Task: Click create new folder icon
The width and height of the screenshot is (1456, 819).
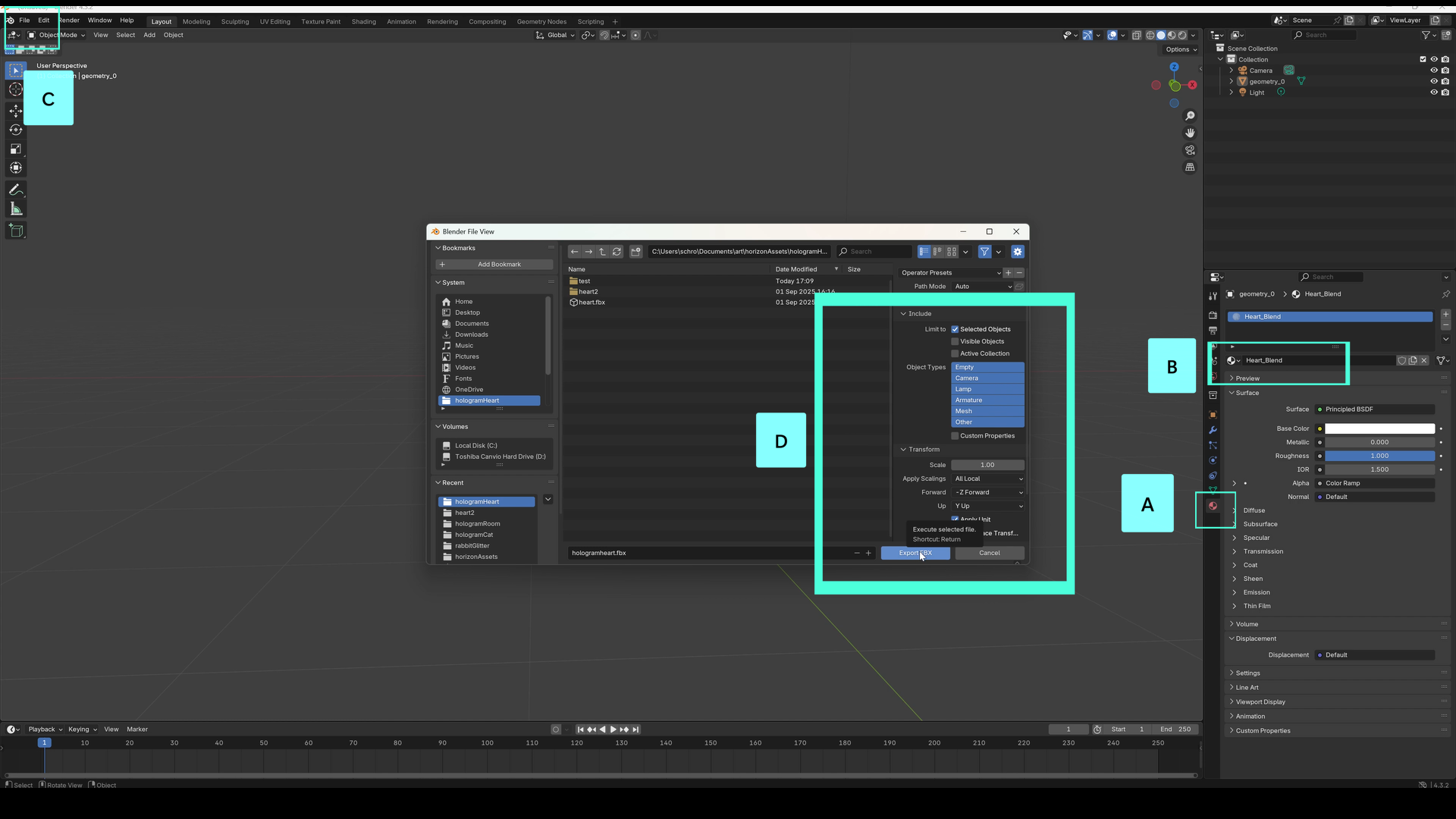Action: coord(635,252)
